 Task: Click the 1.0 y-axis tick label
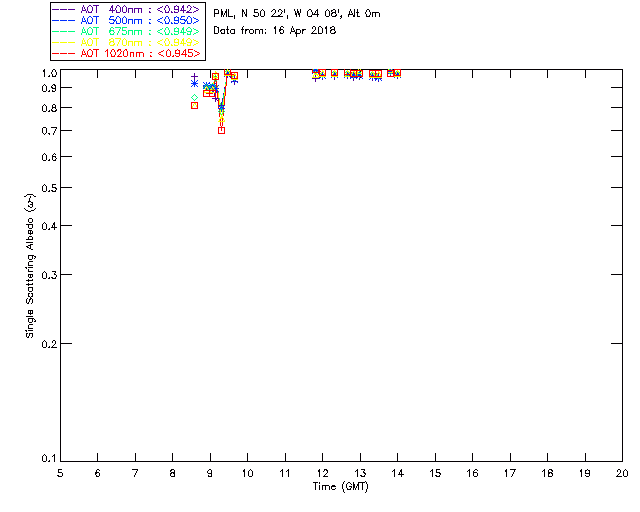[49, 73]
